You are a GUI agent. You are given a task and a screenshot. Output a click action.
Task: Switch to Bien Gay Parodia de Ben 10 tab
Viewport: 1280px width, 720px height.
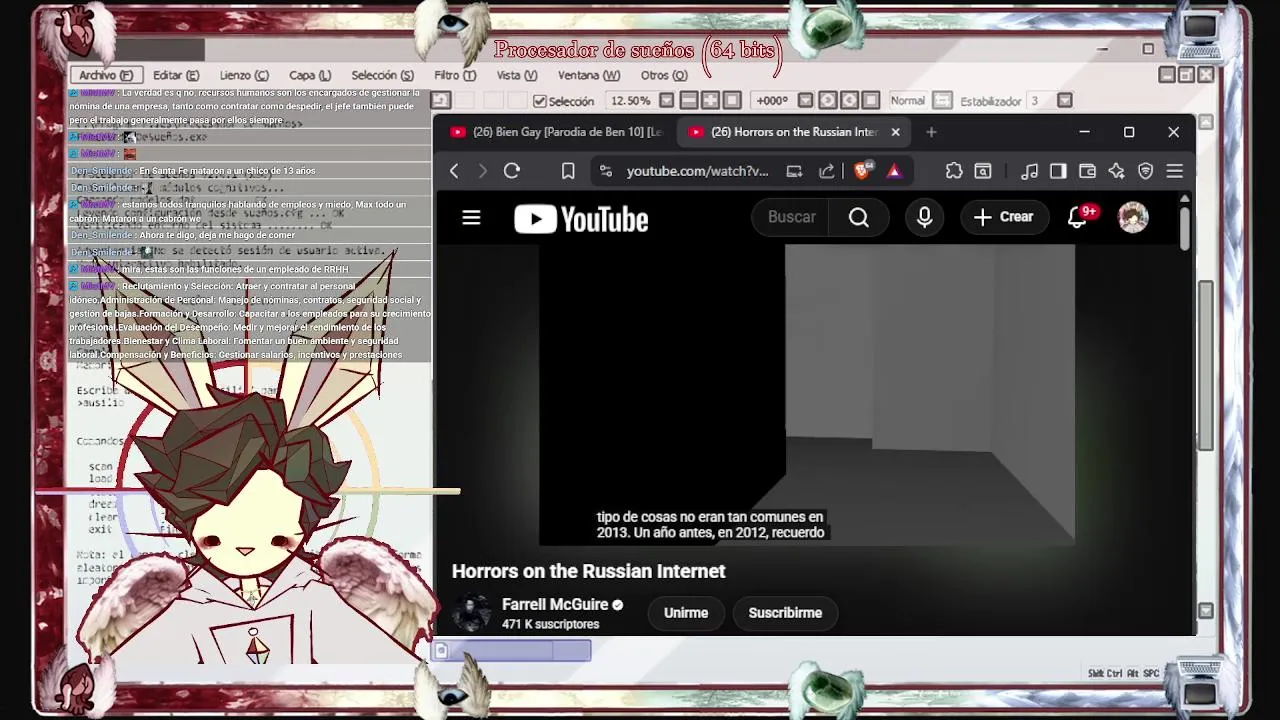point(555,132)
